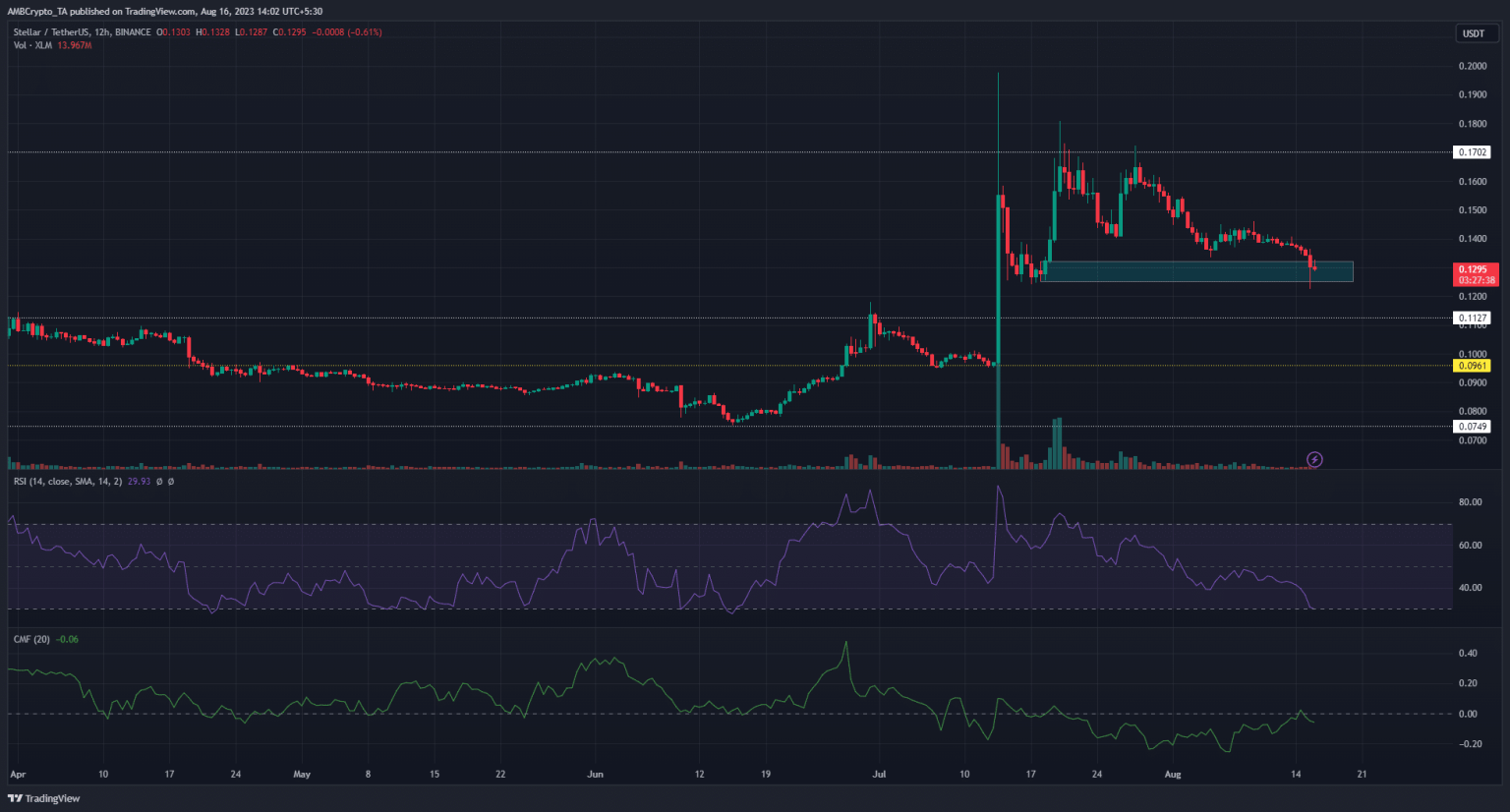Switch the price axis to USDT tab
The image size is (1510, 812).
point(1472,32)
